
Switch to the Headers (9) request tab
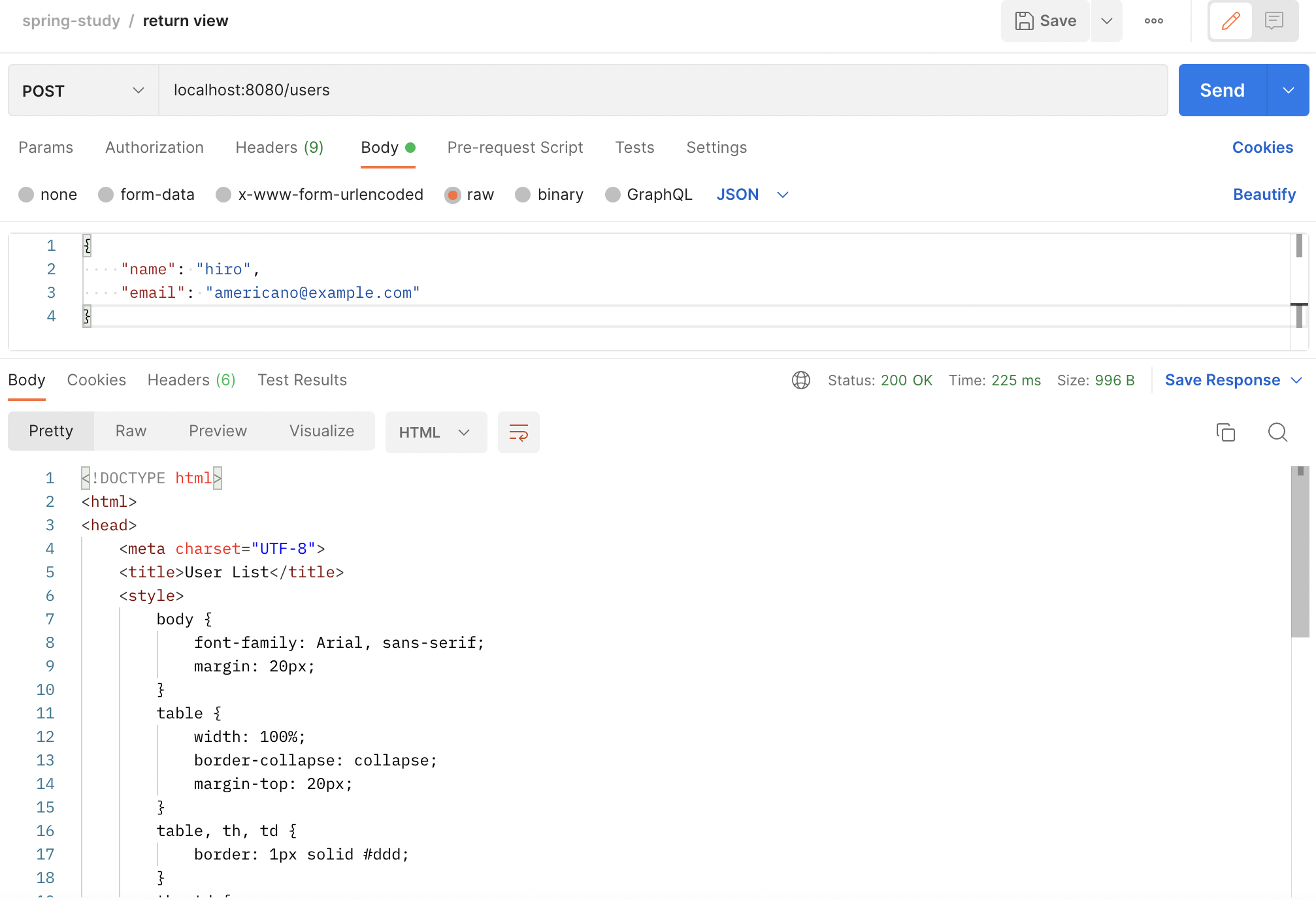[x=279, y=148]
